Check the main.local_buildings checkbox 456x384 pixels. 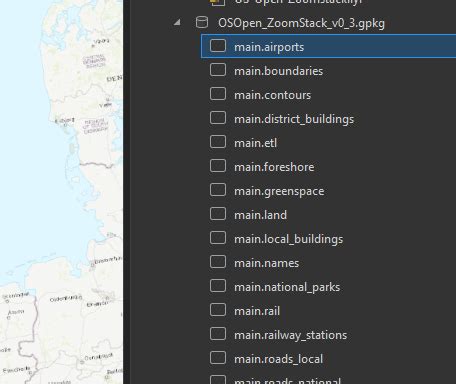218,238
